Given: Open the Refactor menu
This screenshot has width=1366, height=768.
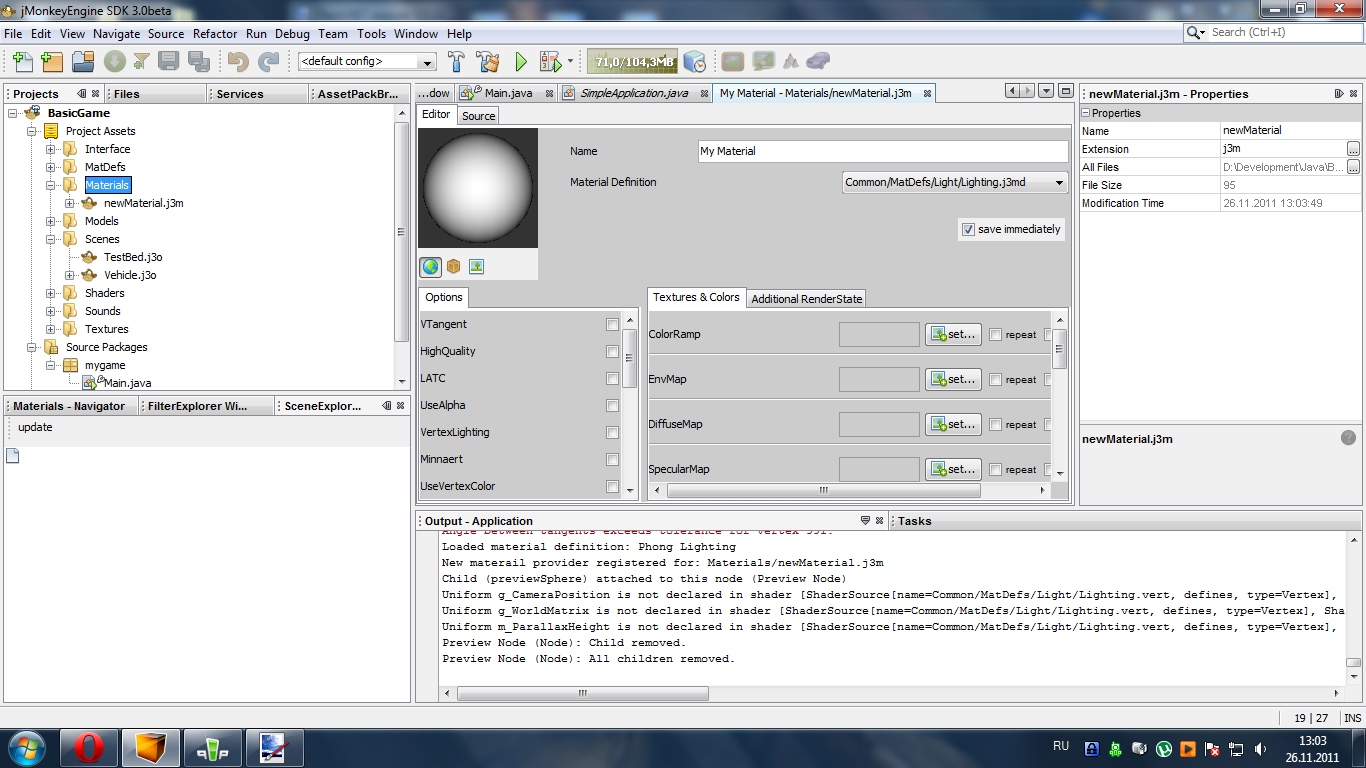Looking at the screenshot, I should (x=215, y=33).
